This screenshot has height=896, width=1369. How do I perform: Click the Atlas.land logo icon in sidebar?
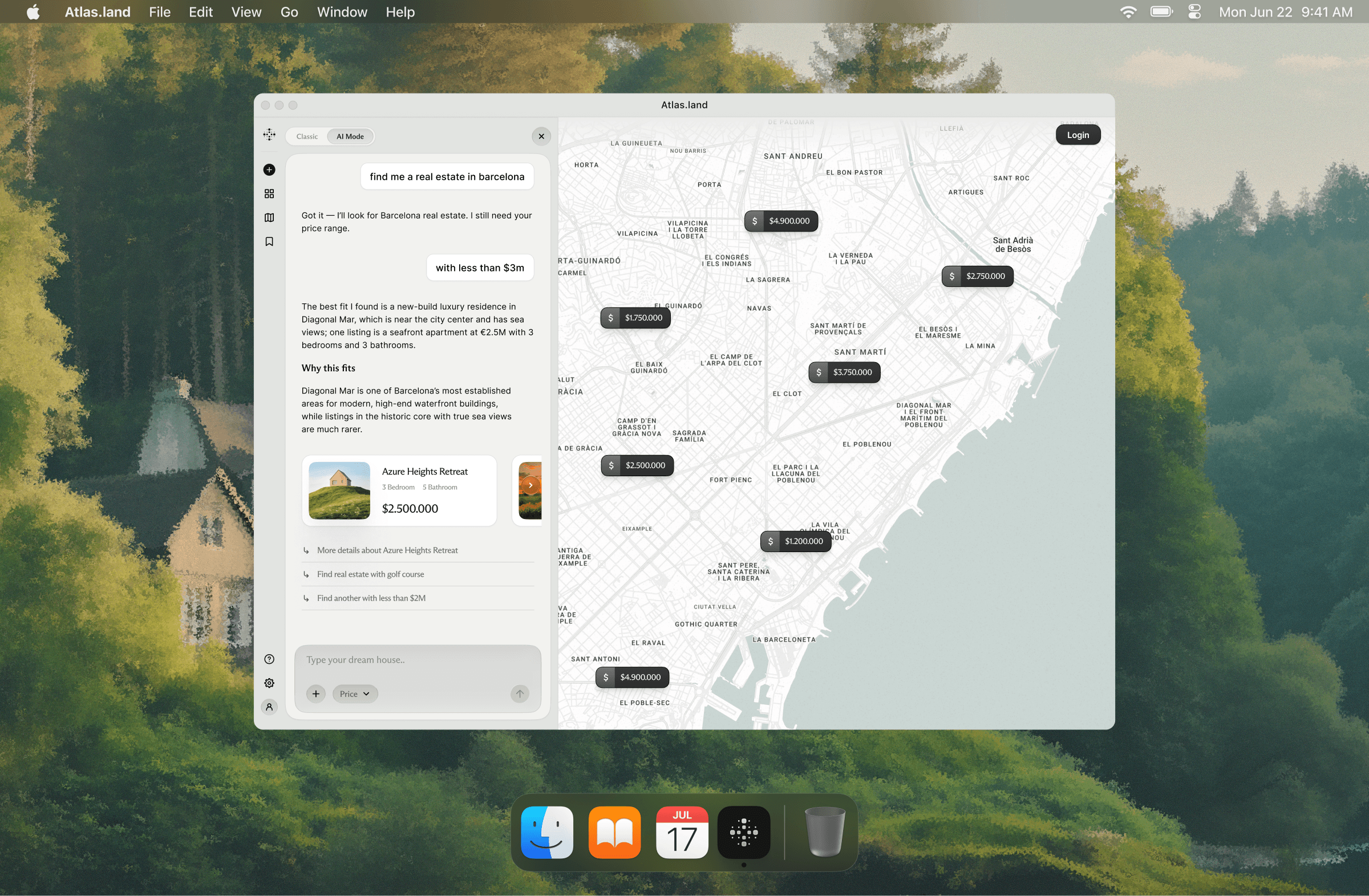(269, 135)
